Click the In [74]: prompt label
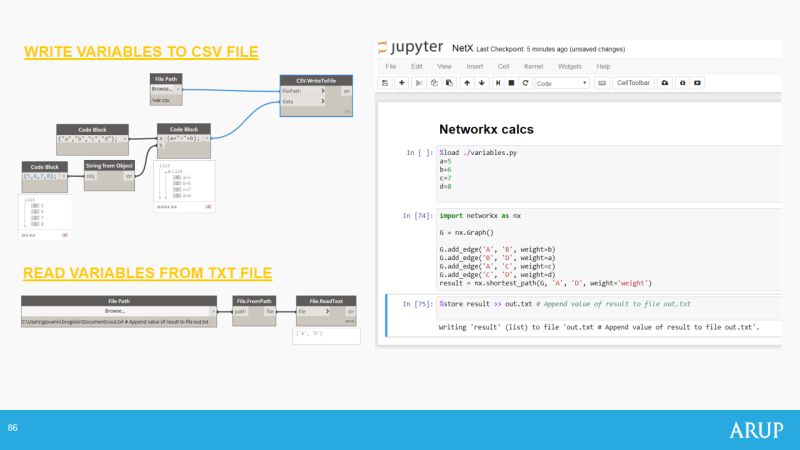Viewport: 800px width, 450px height. pos(417,216)
